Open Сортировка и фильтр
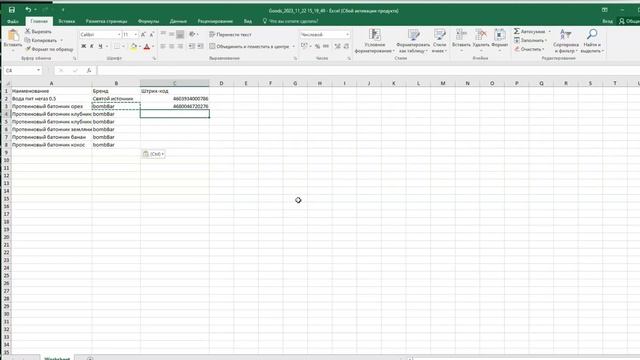The image size is (640, 360). (x=566, y=41)
